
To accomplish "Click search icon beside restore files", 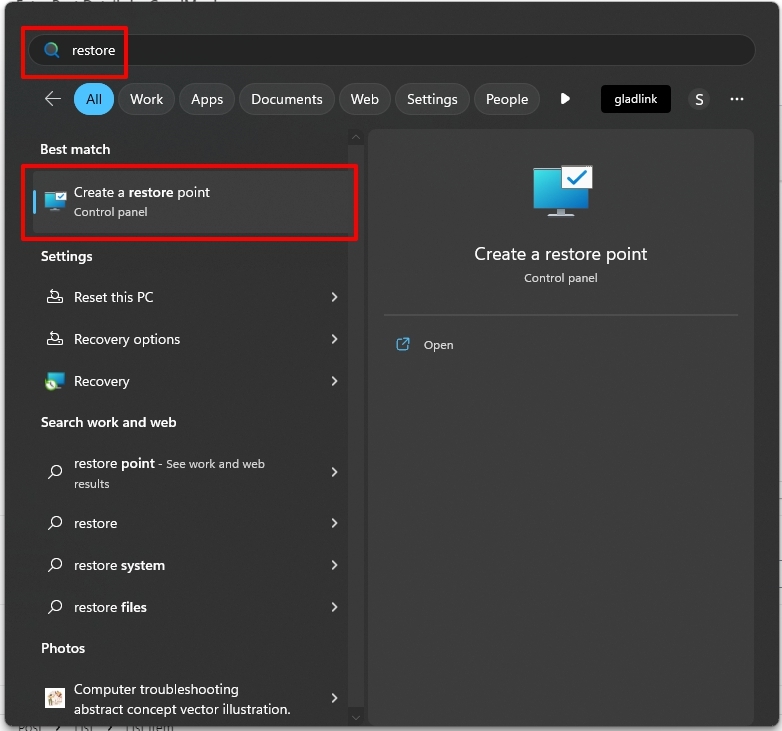I will 55,606.
